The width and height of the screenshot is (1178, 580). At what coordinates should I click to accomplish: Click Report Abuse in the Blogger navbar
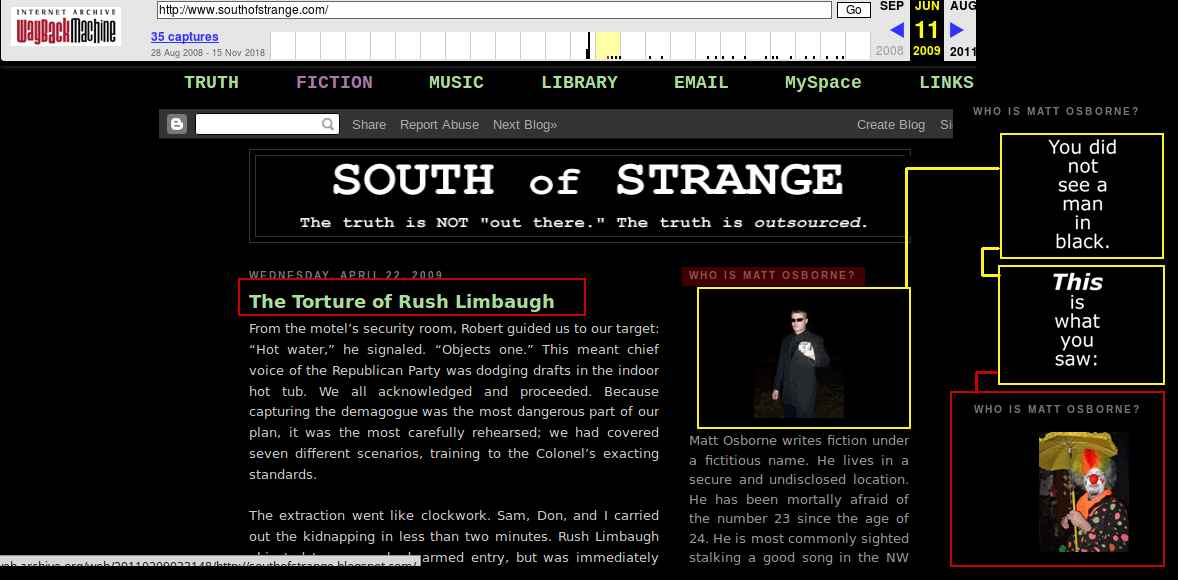[439, 125]
